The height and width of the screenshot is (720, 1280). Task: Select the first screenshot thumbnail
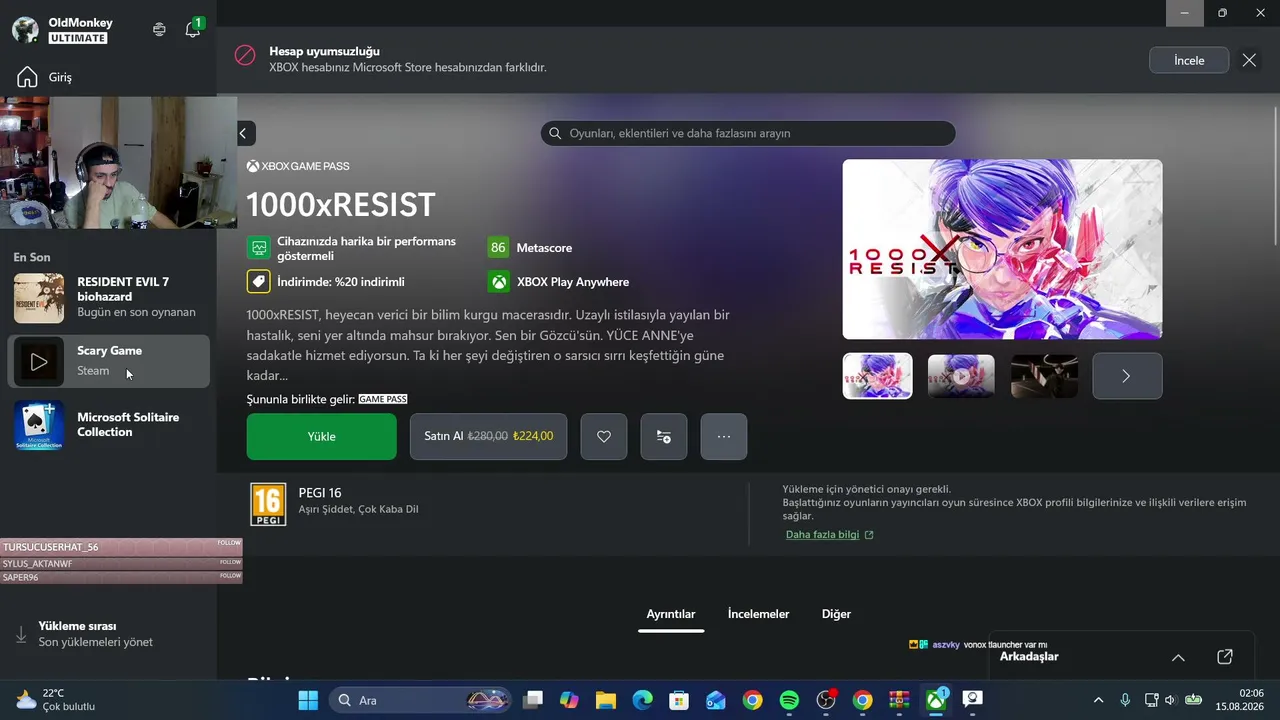click(877, 376)
